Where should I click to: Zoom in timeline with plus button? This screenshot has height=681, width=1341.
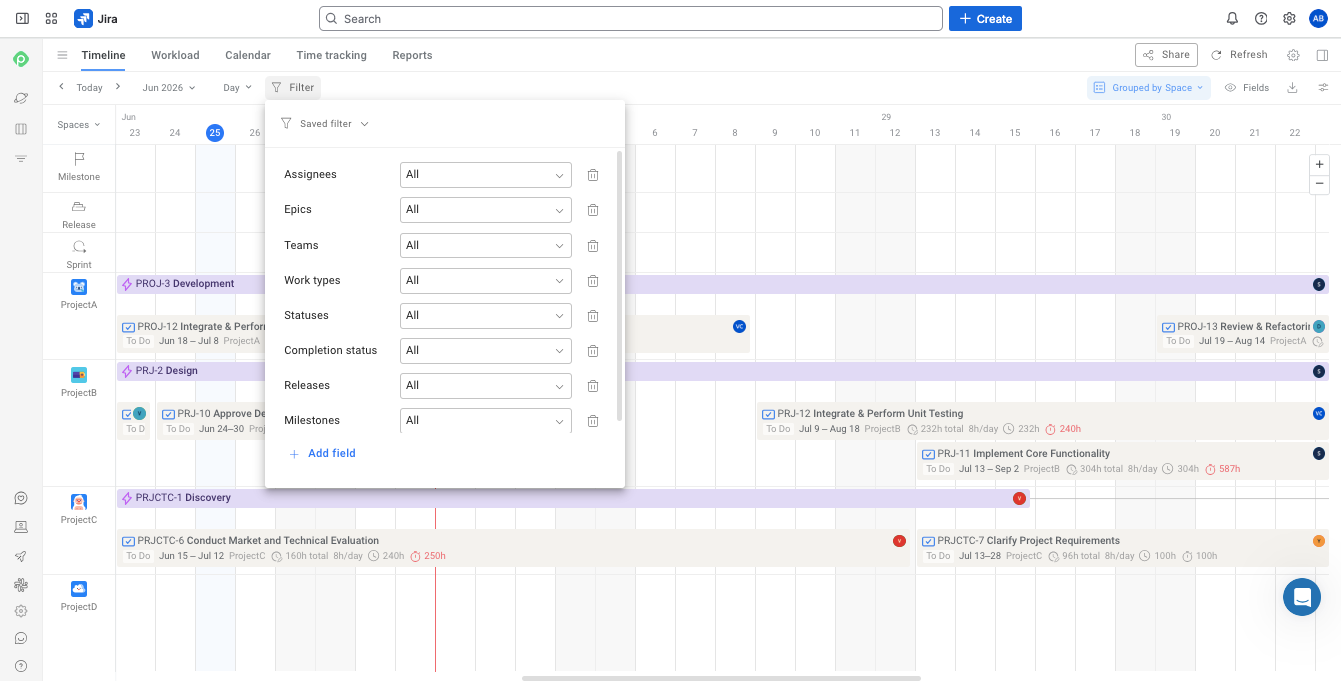[1320, 164]
